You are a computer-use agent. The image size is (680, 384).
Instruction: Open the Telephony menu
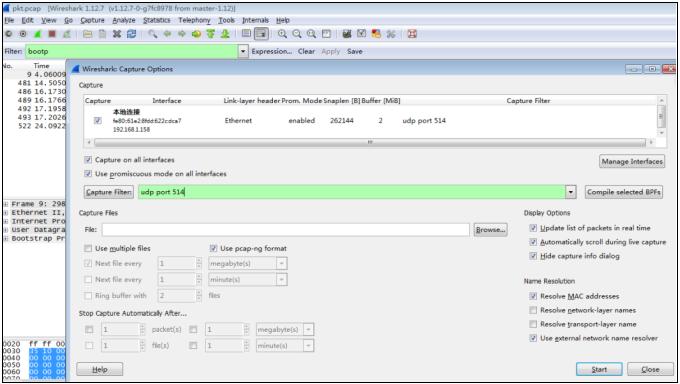click(x=194, y=20)
